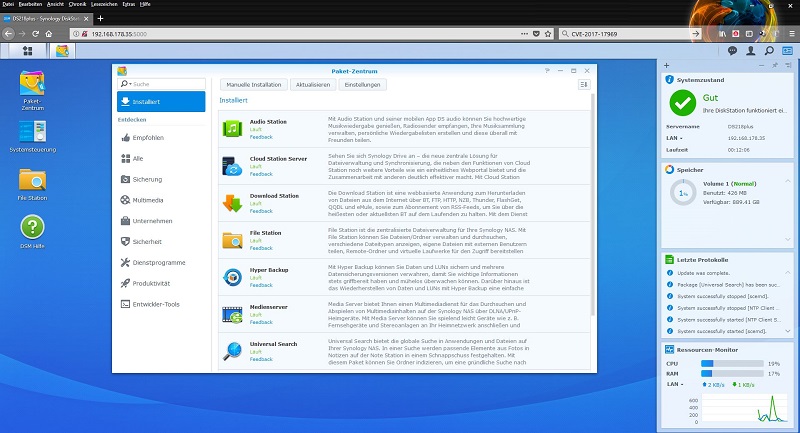Click Feedback link for Hyper Backup

pos(261,285)
